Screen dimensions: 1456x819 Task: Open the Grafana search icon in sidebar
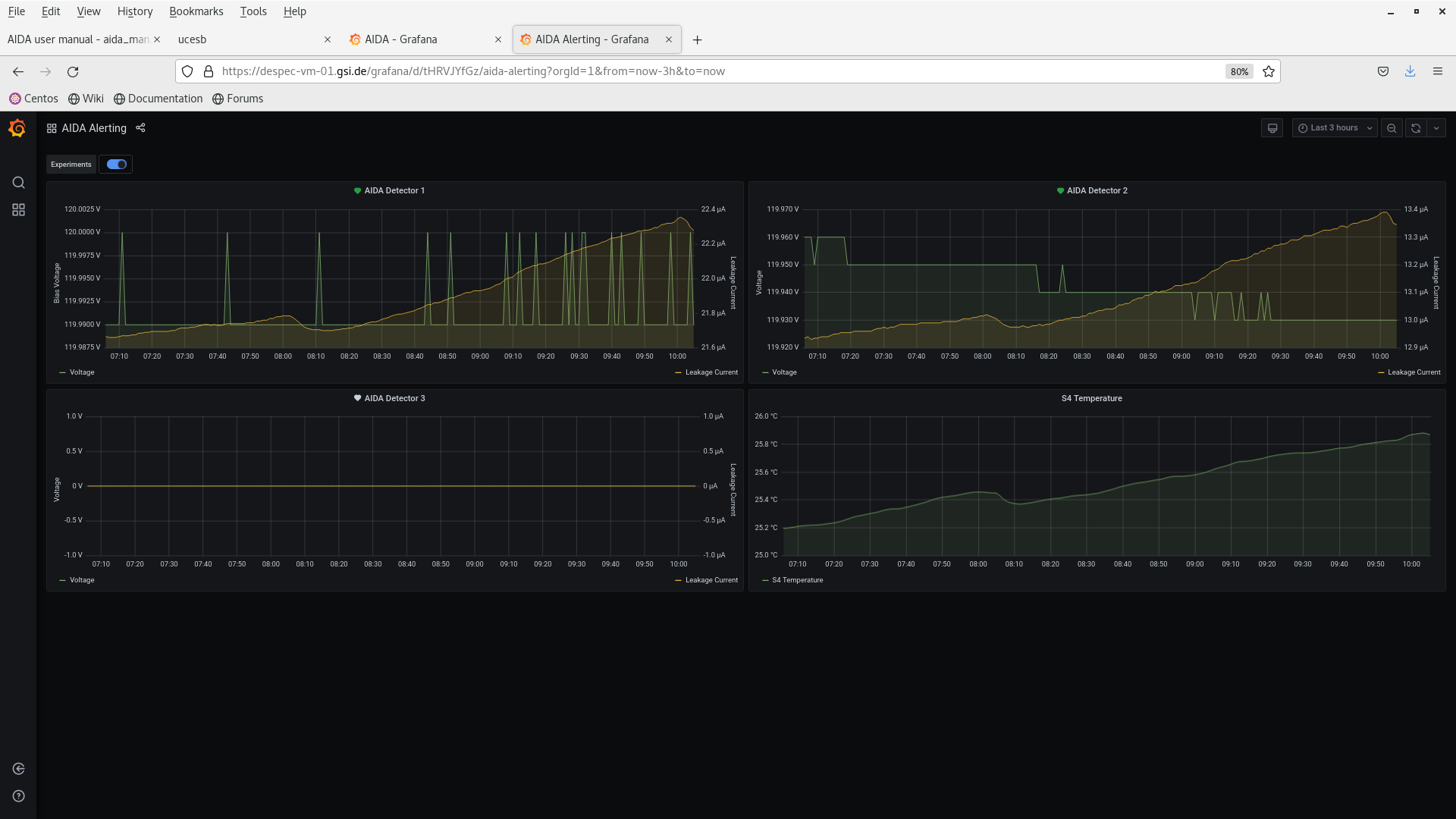[x=18, y=183]
